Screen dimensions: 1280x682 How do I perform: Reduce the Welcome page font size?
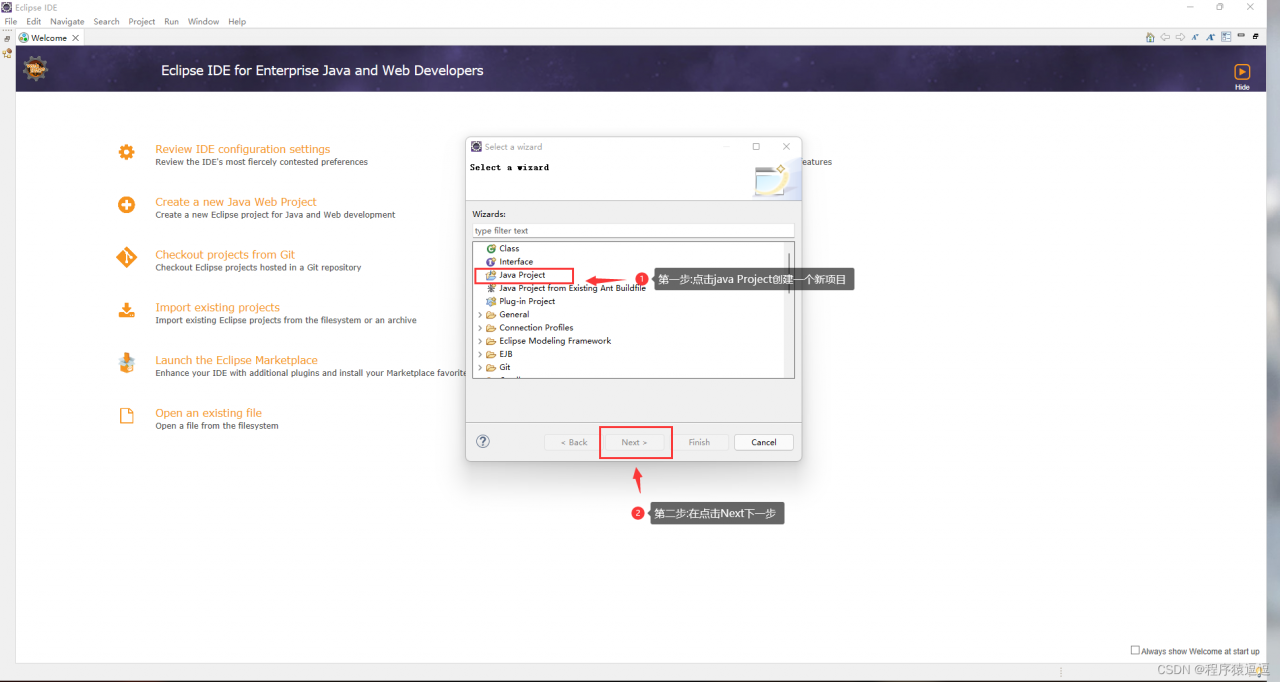[1195, 37]
